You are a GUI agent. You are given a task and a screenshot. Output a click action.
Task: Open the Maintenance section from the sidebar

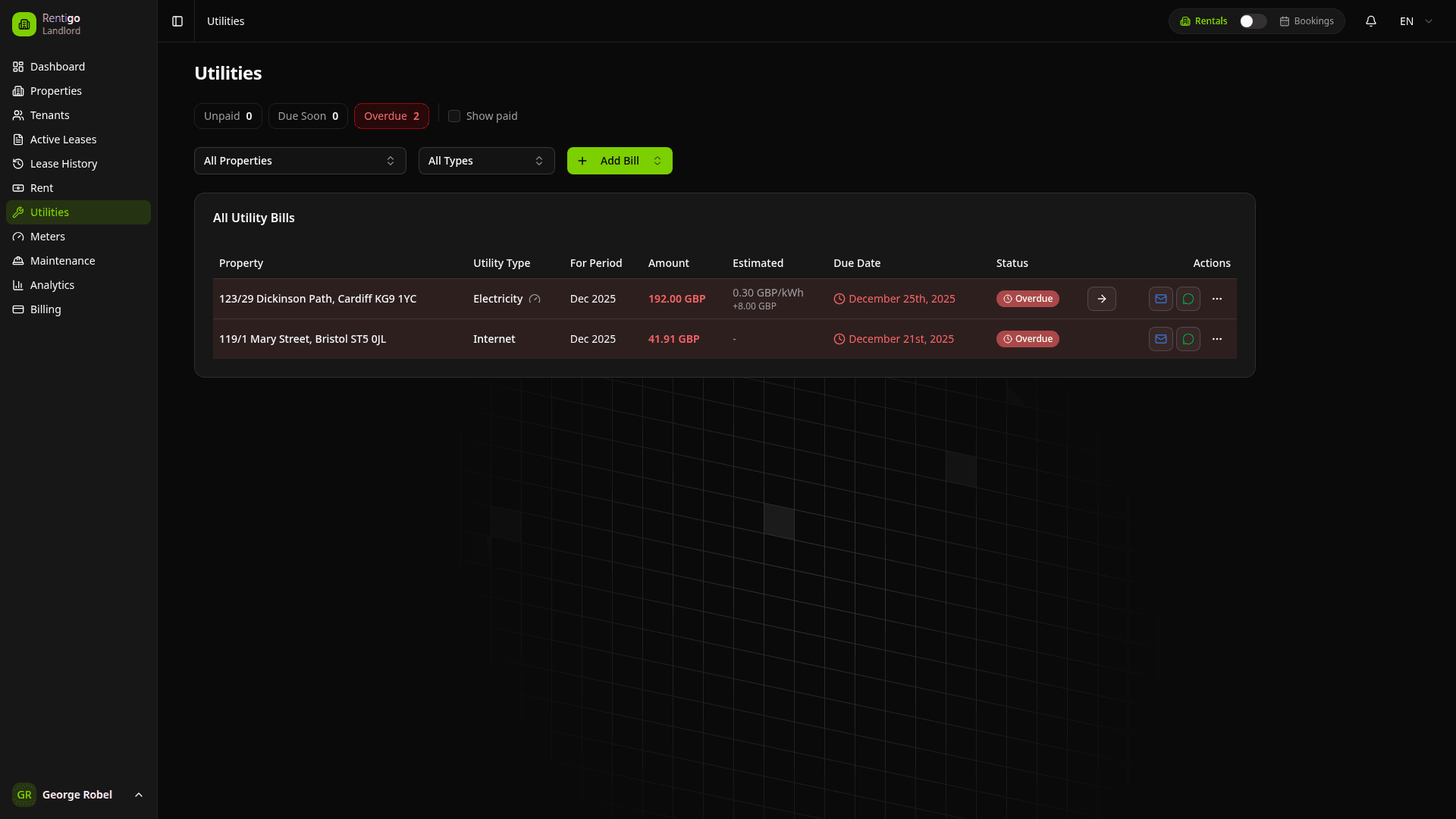(62, 260)
